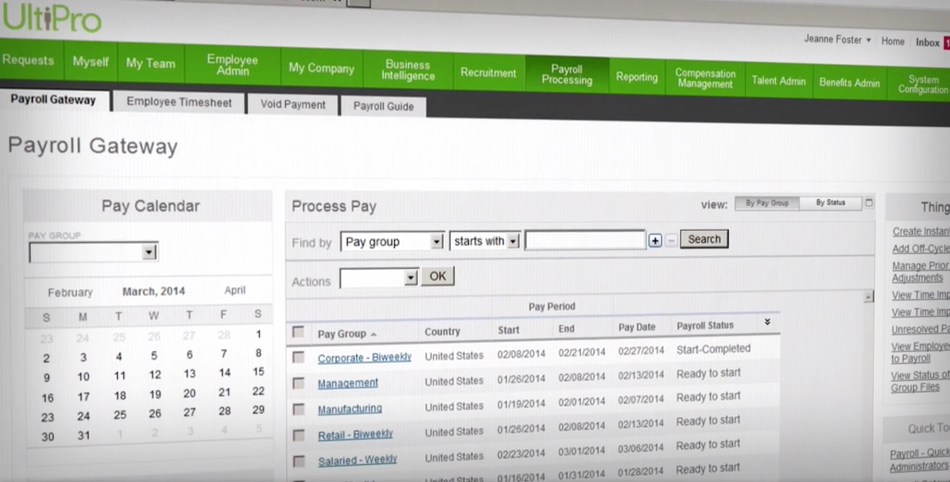Open the Inbox link
The height and width of the screenshot is (482, 950).
(x=928, y=42)
